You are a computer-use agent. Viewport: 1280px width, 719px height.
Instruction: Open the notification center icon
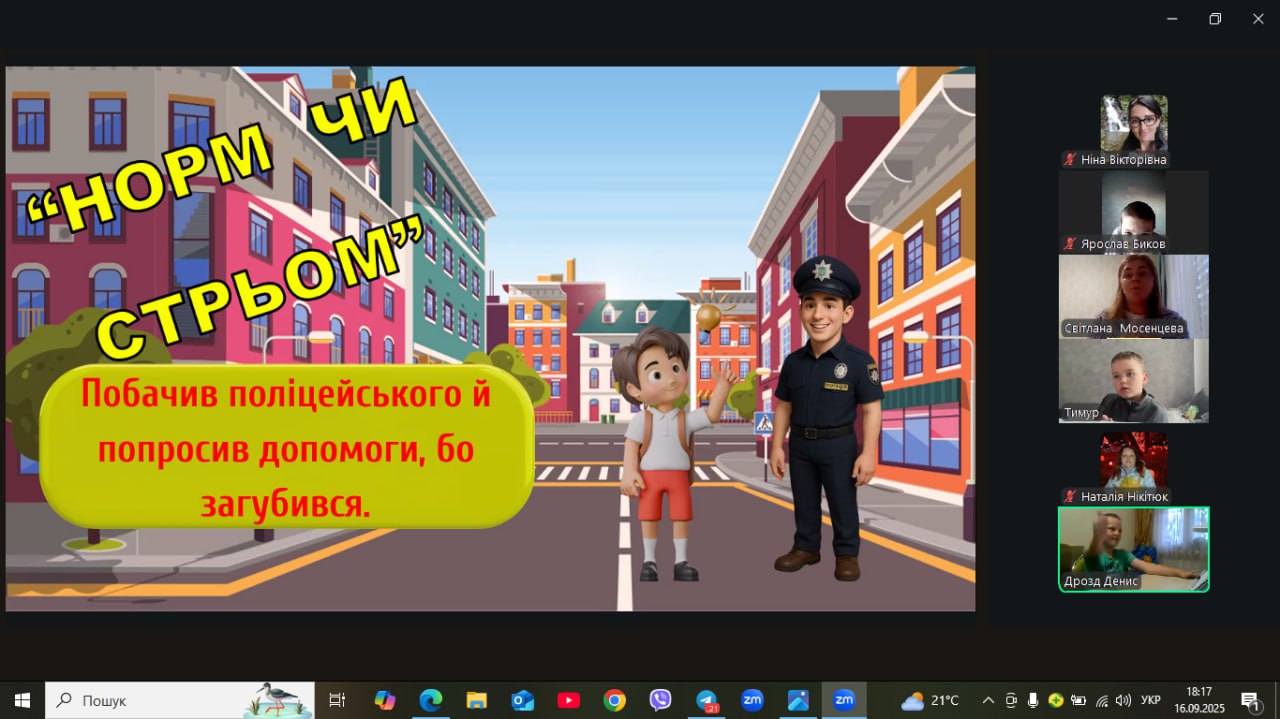pos(1250,700)
